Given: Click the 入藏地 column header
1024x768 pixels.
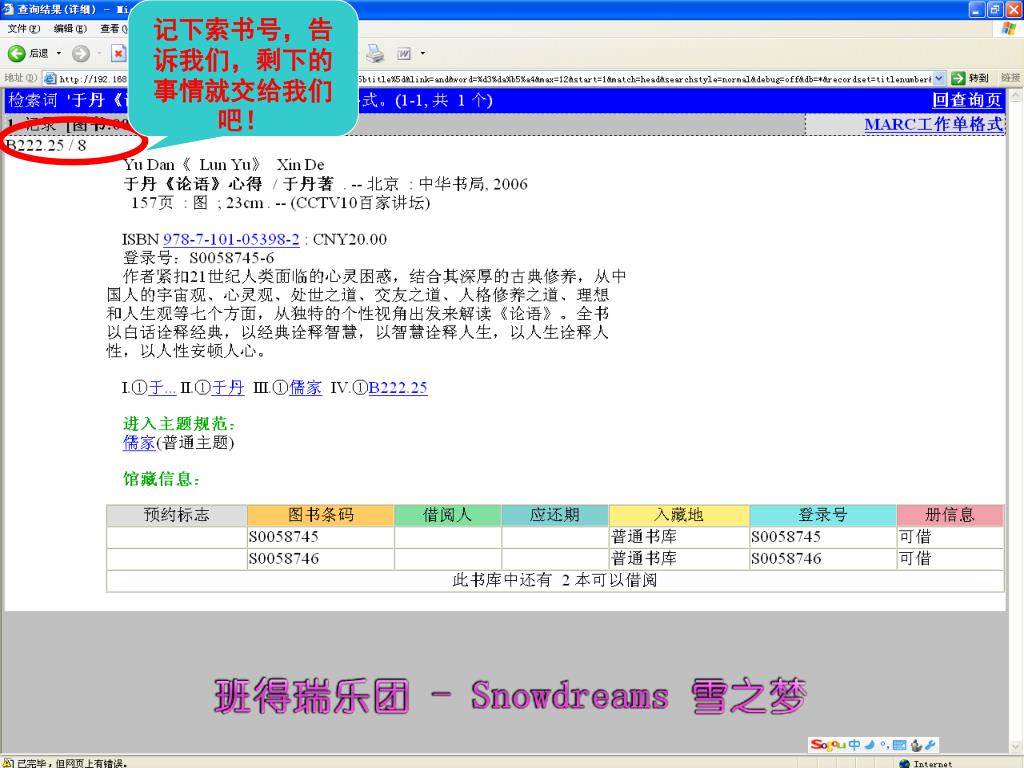Looking at the screenshot, I should 679,515.
